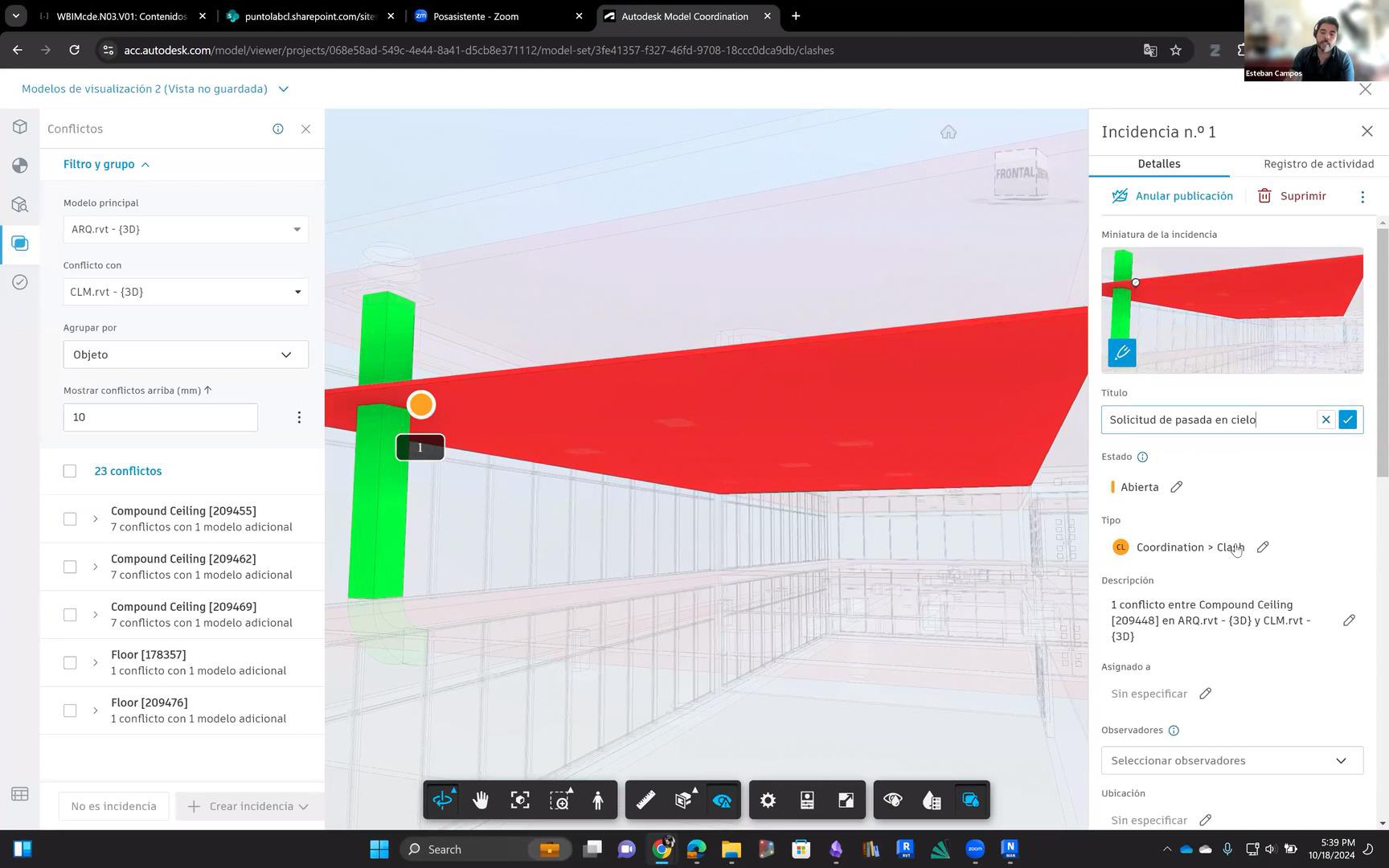Confirm title with the blue checkmark
The image size is (1389, 868).
[x=1348, y=420]
